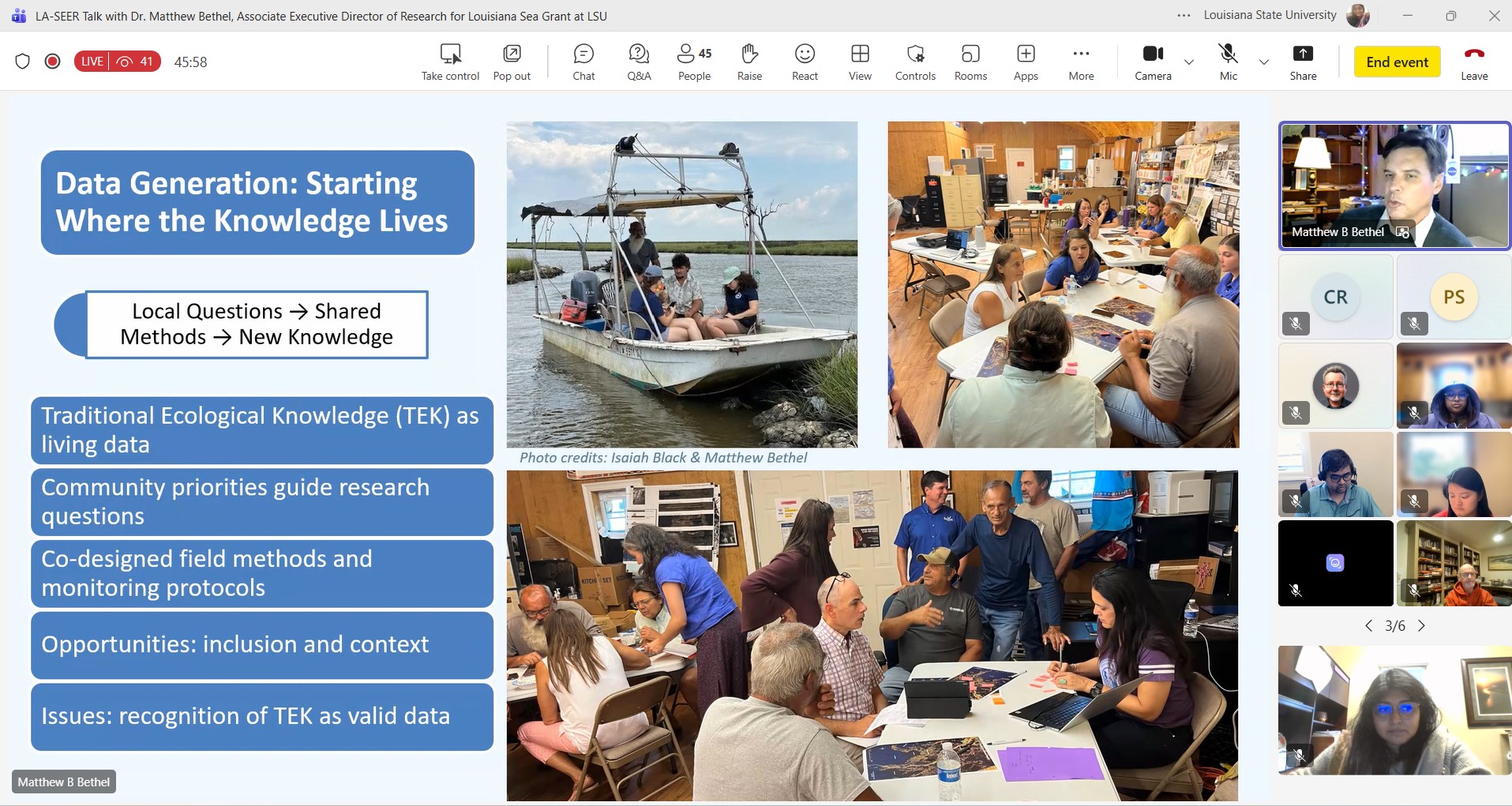
Task: Open the View layout menu
Action: click(860, 62)
